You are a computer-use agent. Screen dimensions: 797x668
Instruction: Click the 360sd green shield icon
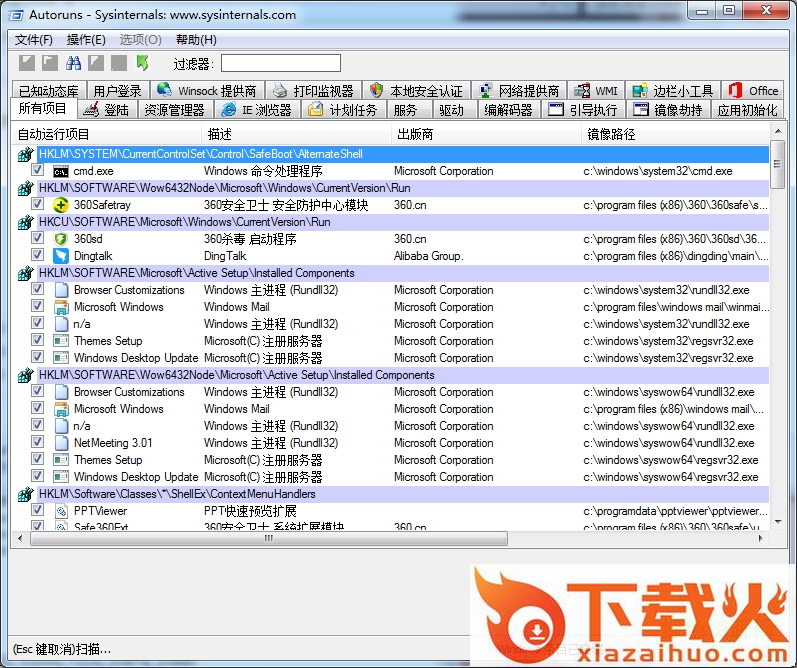click(61, 239)
